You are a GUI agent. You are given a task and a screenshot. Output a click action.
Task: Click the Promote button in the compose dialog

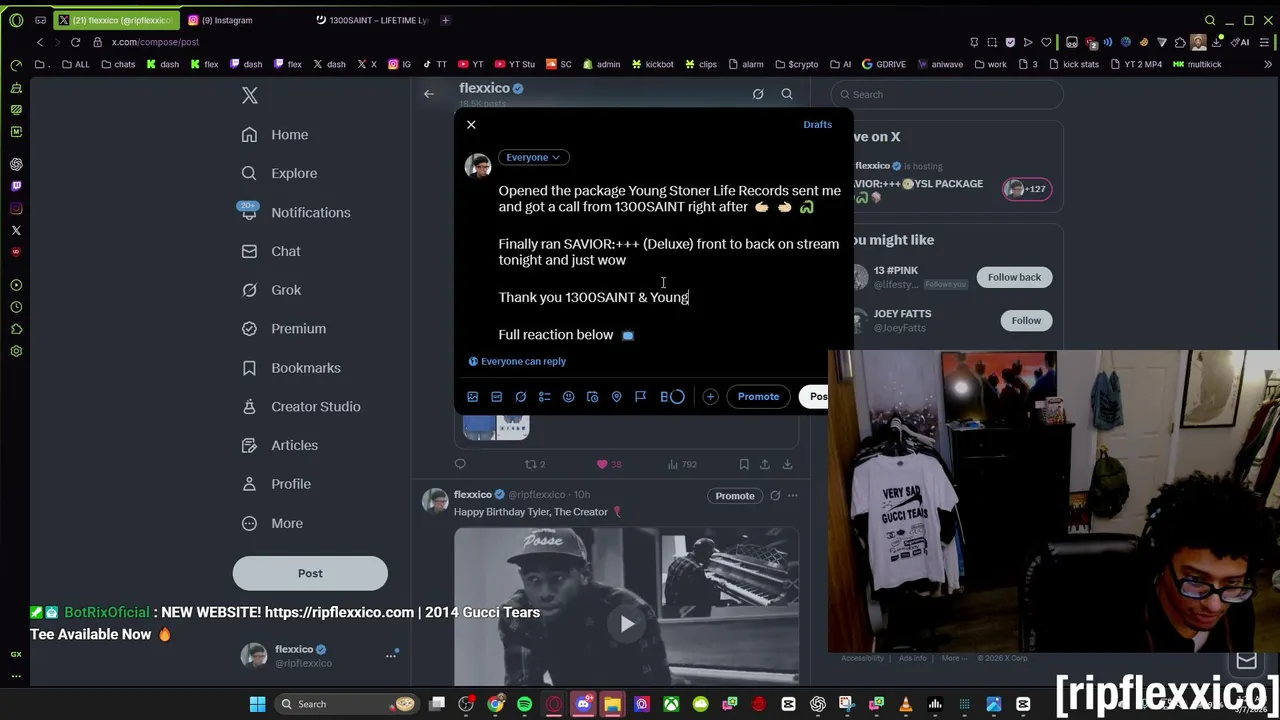point(758,397)
